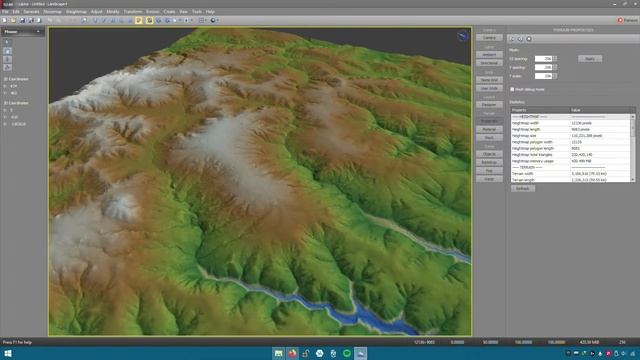
Task: Click the Ambient light button
Action: pyautogui.click(x=489, y=54)
